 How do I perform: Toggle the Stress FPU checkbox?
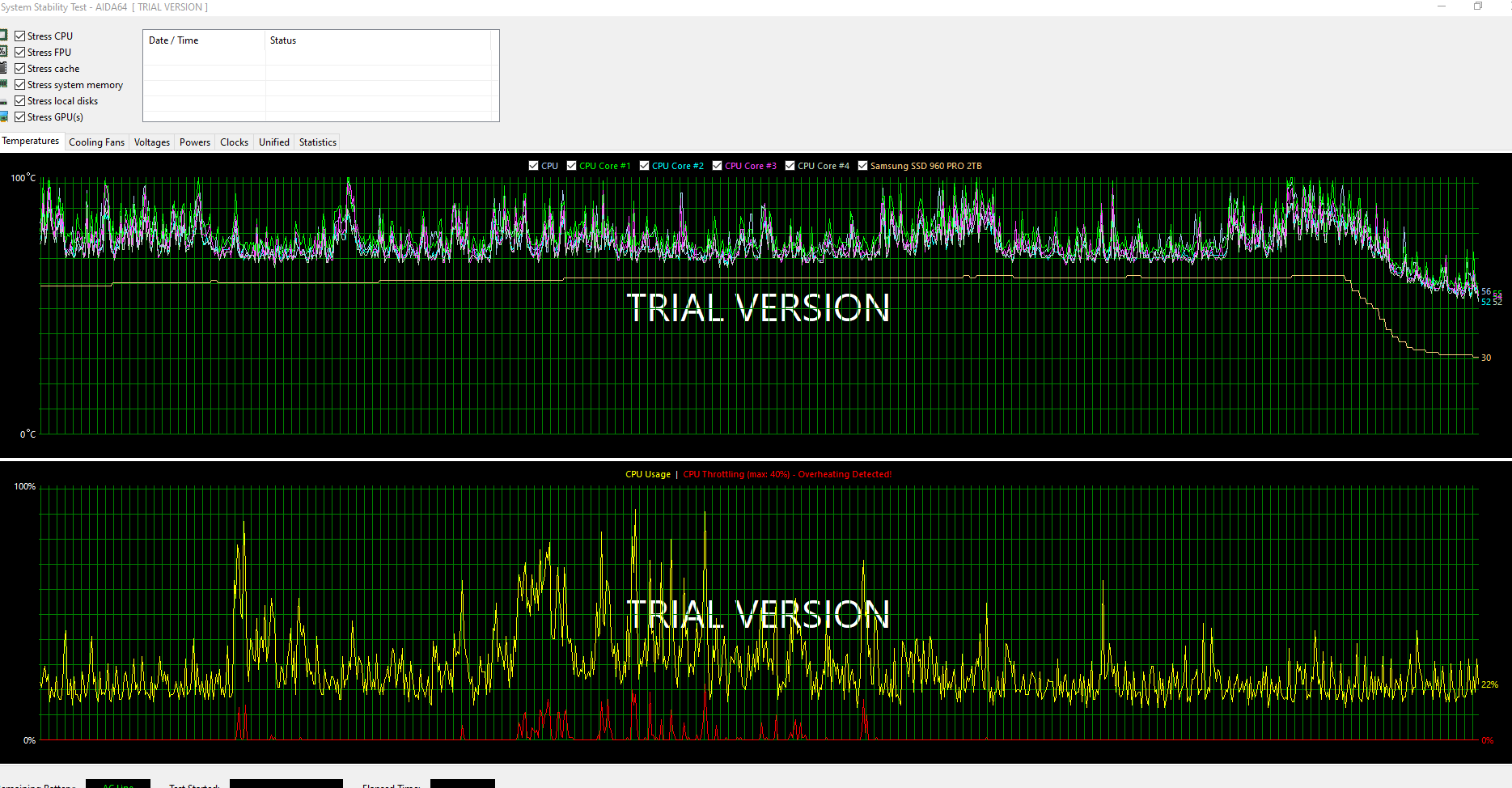[x=20, y=53]
